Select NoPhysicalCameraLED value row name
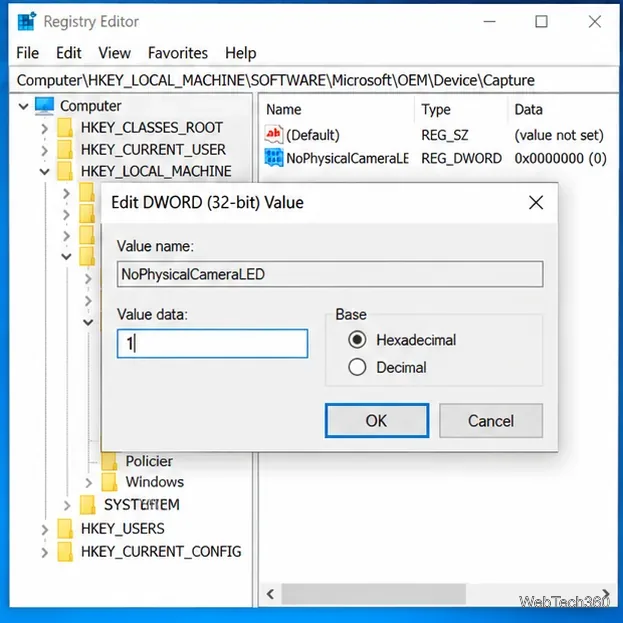623x623 pixels. (x=348, y=158)
